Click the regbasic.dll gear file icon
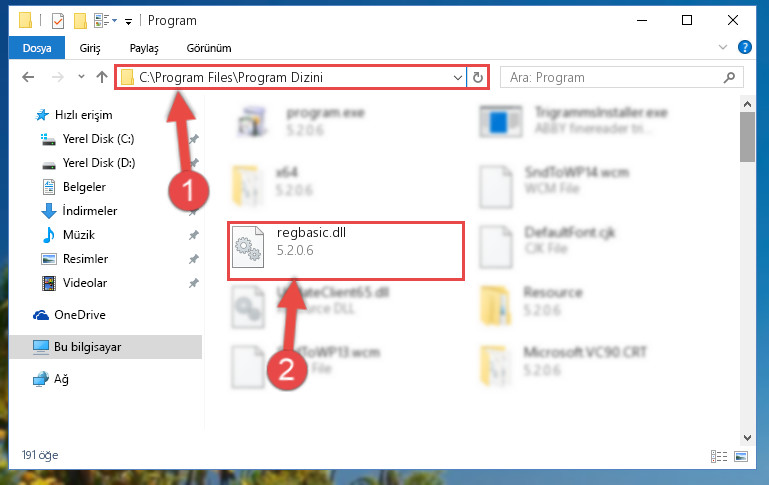The height and width of the screenshot is (485, 769). pyautogui.click(x=248, y=247)
